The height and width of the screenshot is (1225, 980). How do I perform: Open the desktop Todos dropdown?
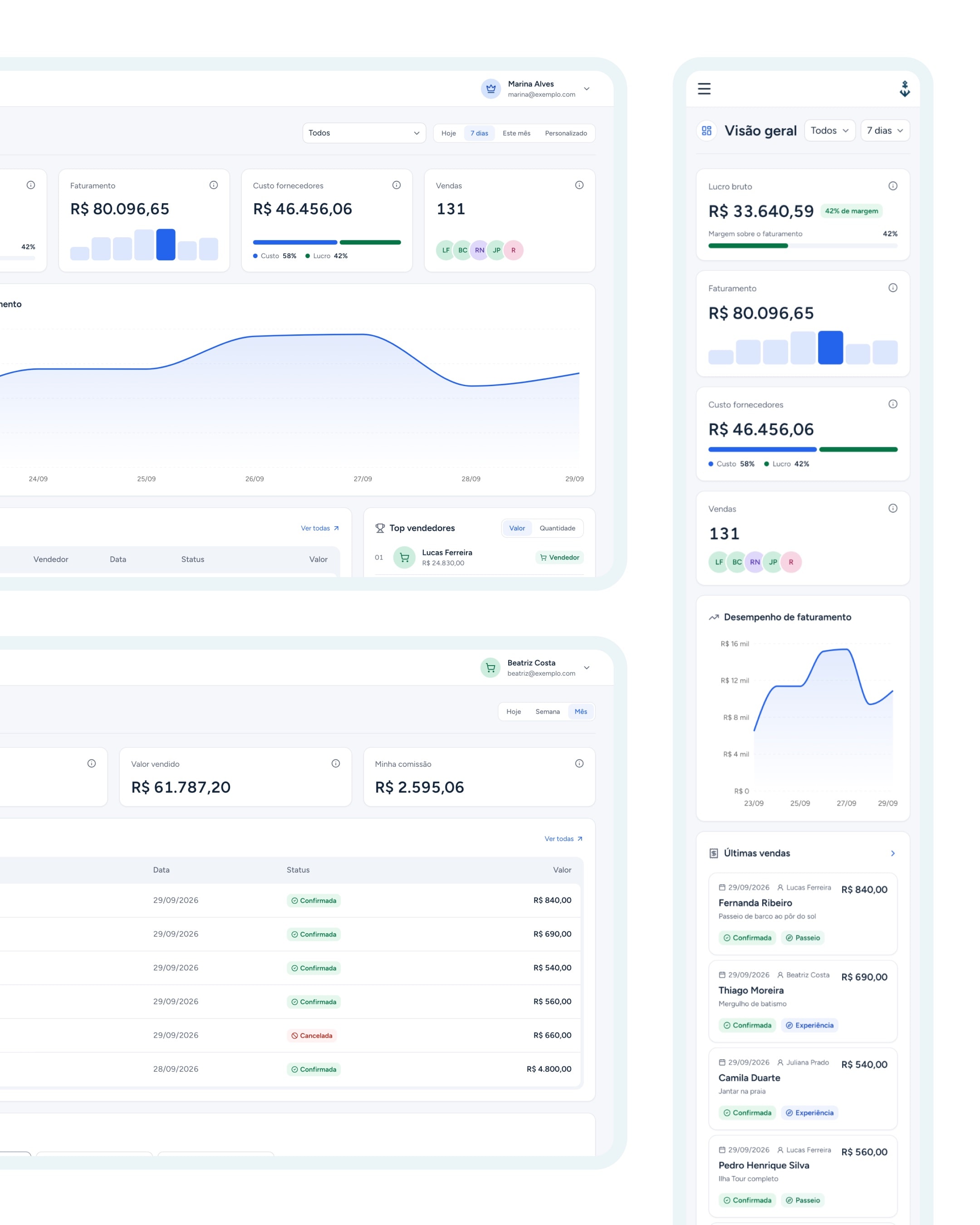click(364, 133)
